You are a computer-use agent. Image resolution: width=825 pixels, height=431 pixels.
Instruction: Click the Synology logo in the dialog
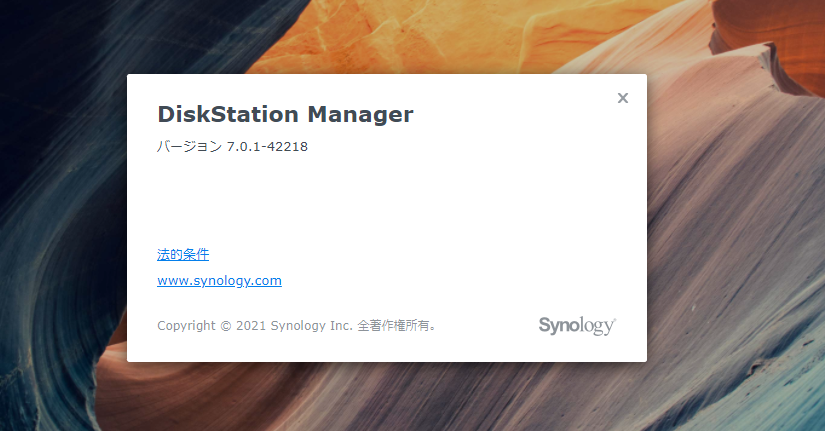[x=577, y=326]
